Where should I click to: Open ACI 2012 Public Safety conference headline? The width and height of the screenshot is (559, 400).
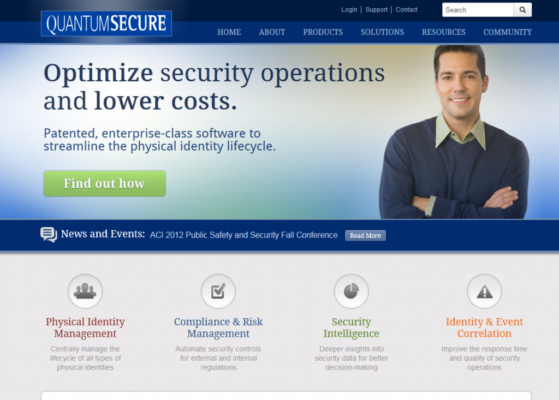(x=243, y=235)
